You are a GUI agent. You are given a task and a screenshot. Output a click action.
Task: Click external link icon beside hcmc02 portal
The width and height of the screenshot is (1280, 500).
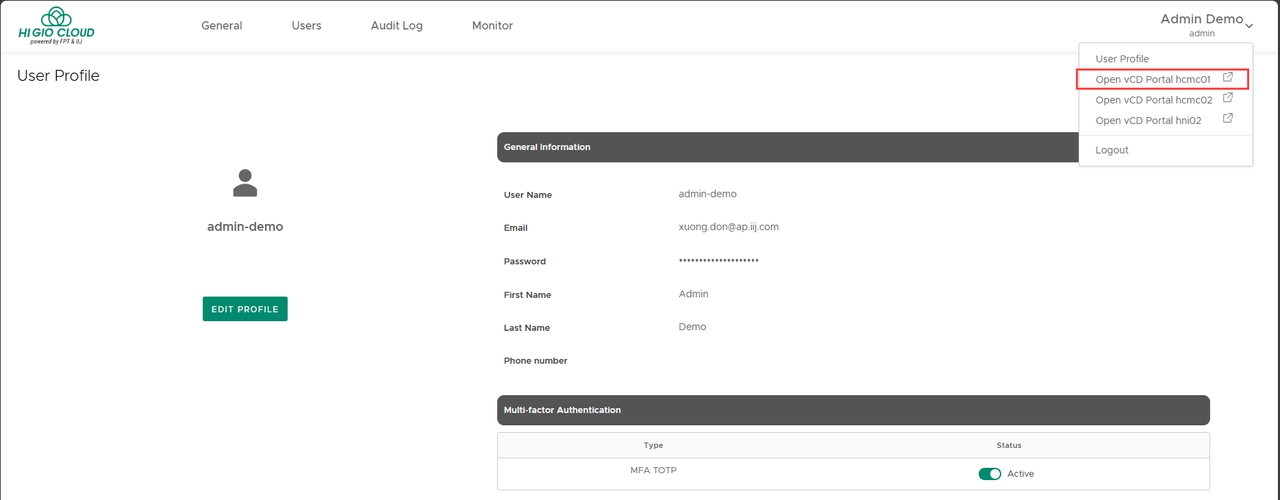point(1228,99)
